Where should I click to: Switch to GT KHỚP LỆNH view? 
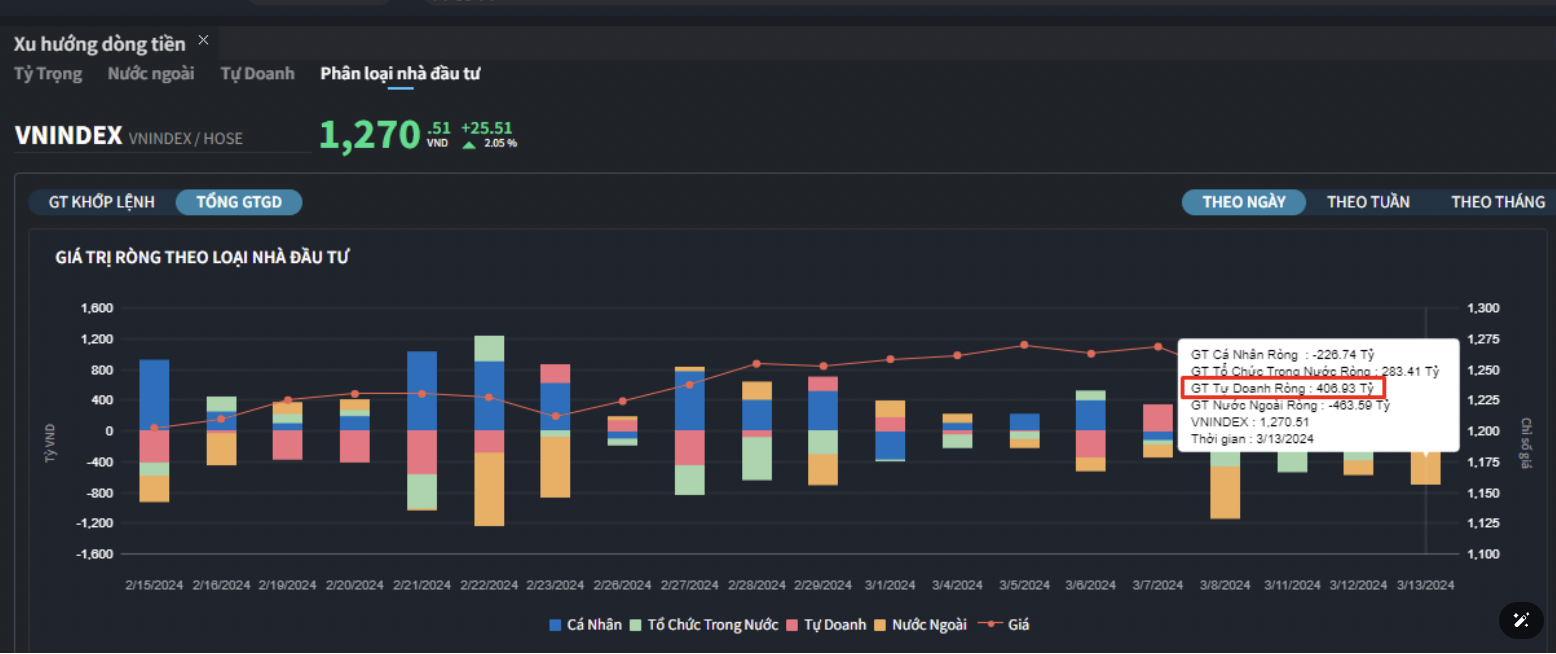point(102,202)
